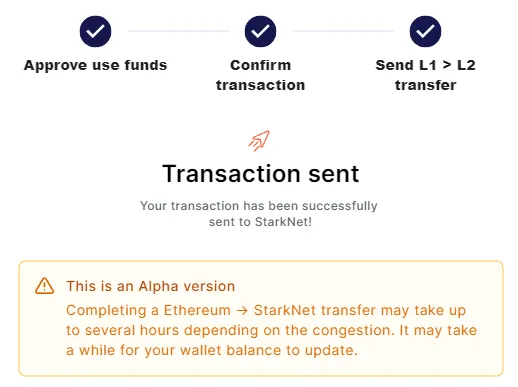Select the Send L1 > L2 transfer label
This screenshot has height=387, width=518.
(x=425, y=75)
